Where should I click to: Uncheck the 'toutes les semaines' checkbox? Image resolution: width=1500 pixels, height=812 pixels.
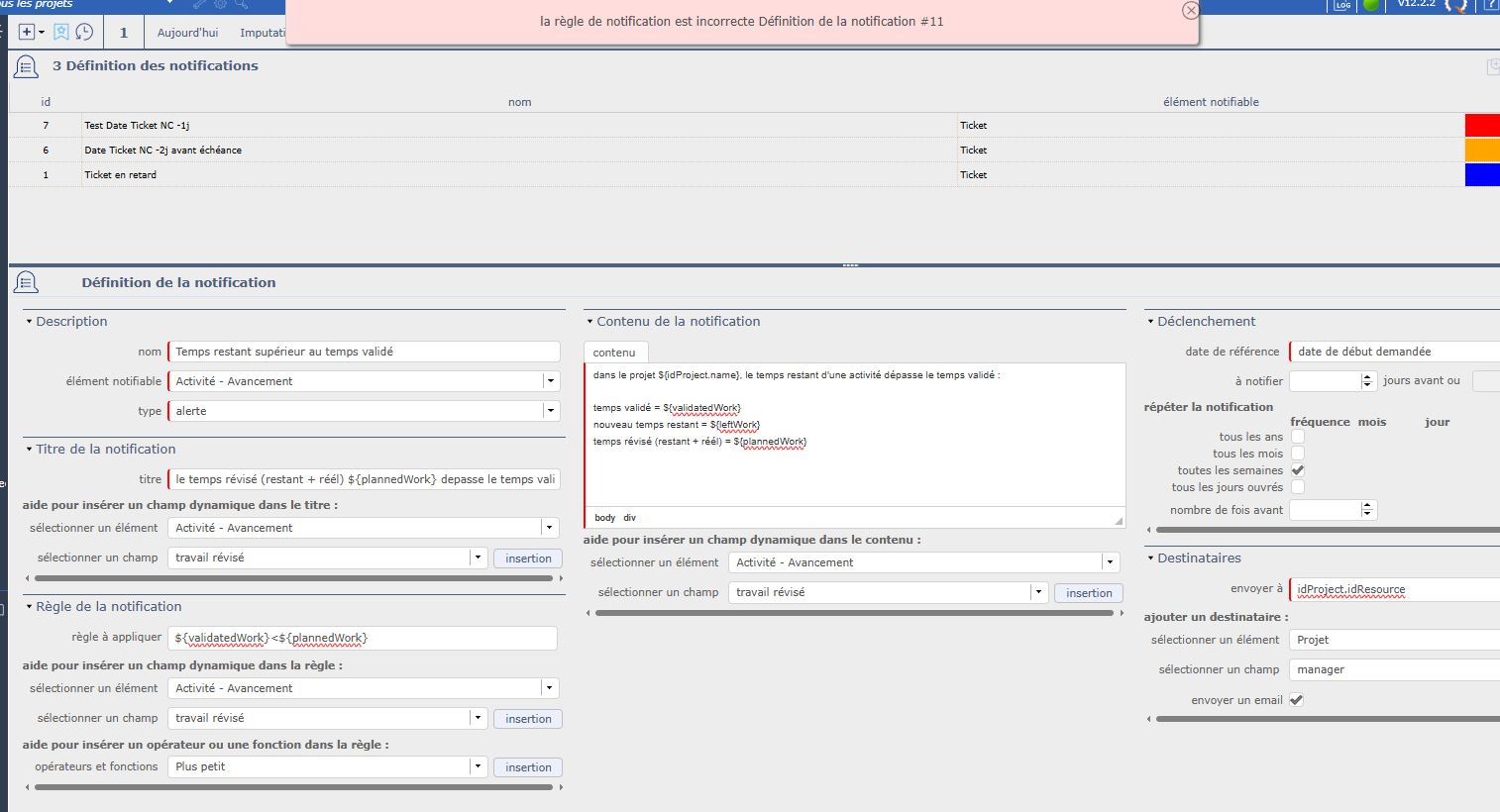(x=1298, y=470)
